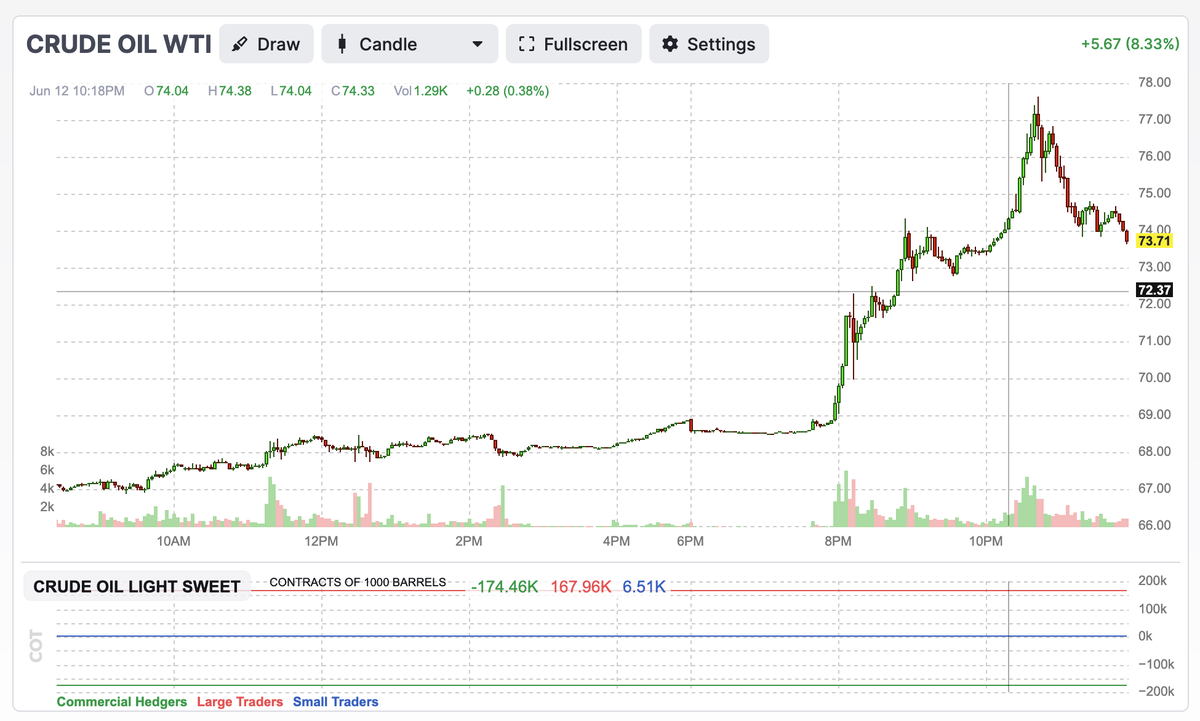
Task: Click the 167.96K large traders value
Action: (x=580, y=587)
